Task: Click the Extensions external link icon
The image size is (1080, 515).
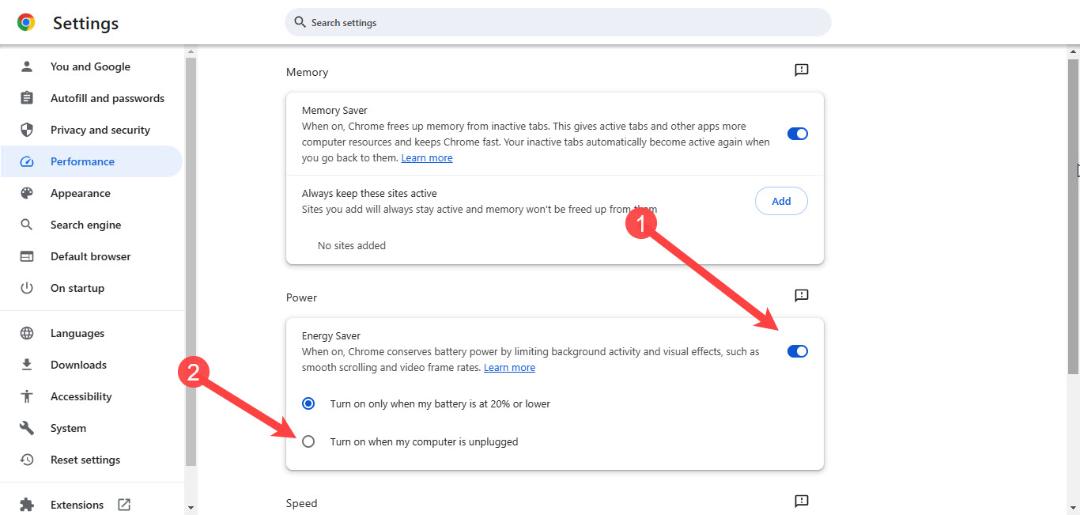Action: [x=124, y=505]
